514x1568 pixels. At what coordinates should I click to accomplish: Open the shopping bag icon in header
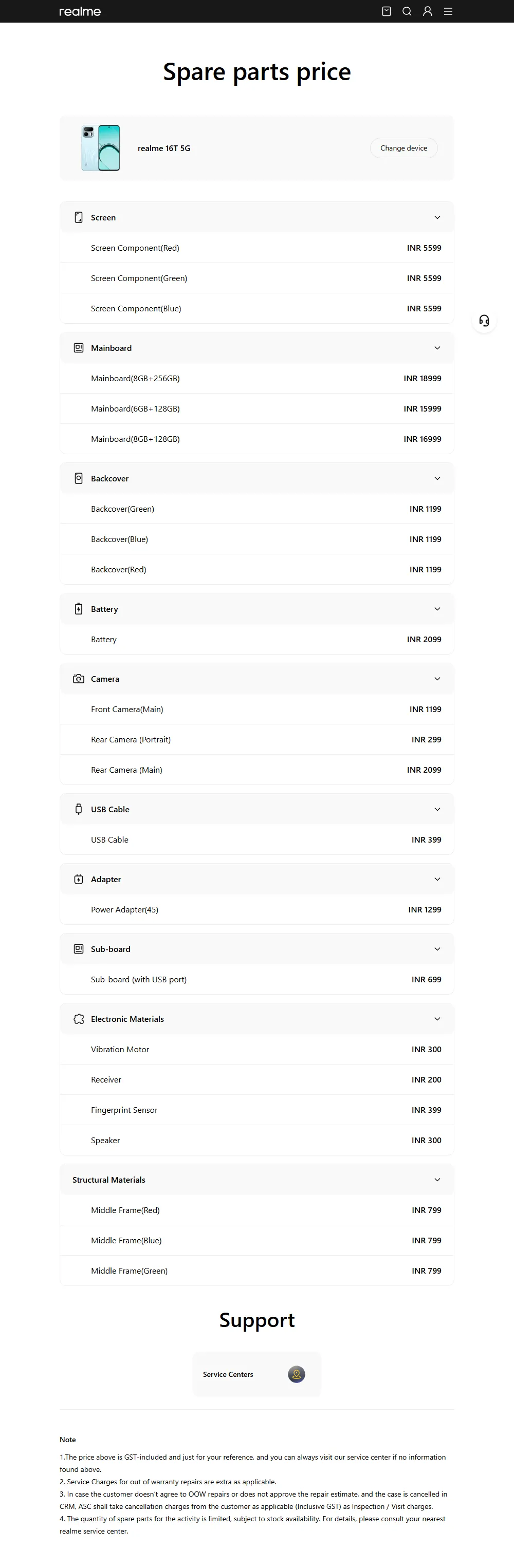[x=386, y=11]
